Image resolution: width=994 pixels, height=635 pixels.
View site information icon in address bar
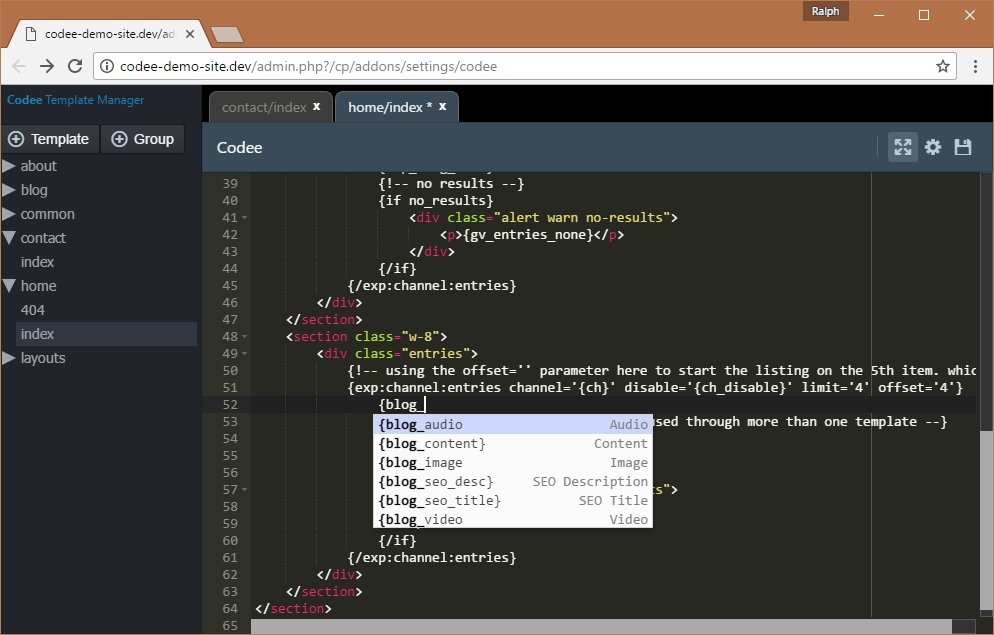click(x=107, y=66)
